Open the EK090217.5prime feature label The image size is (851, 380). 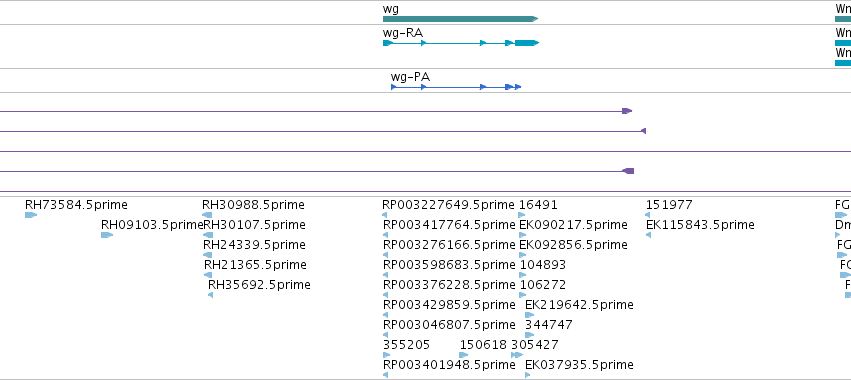point(573,225)
